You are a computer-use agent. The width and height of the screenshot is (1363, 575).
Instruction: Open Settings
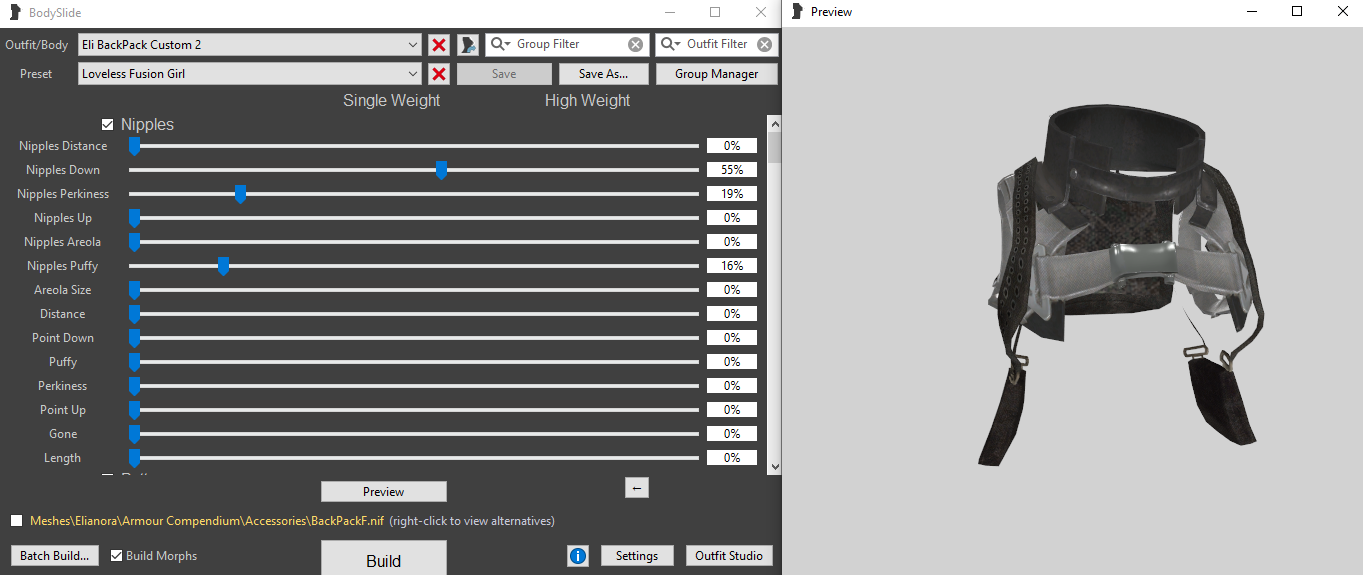tap(637, 556)
